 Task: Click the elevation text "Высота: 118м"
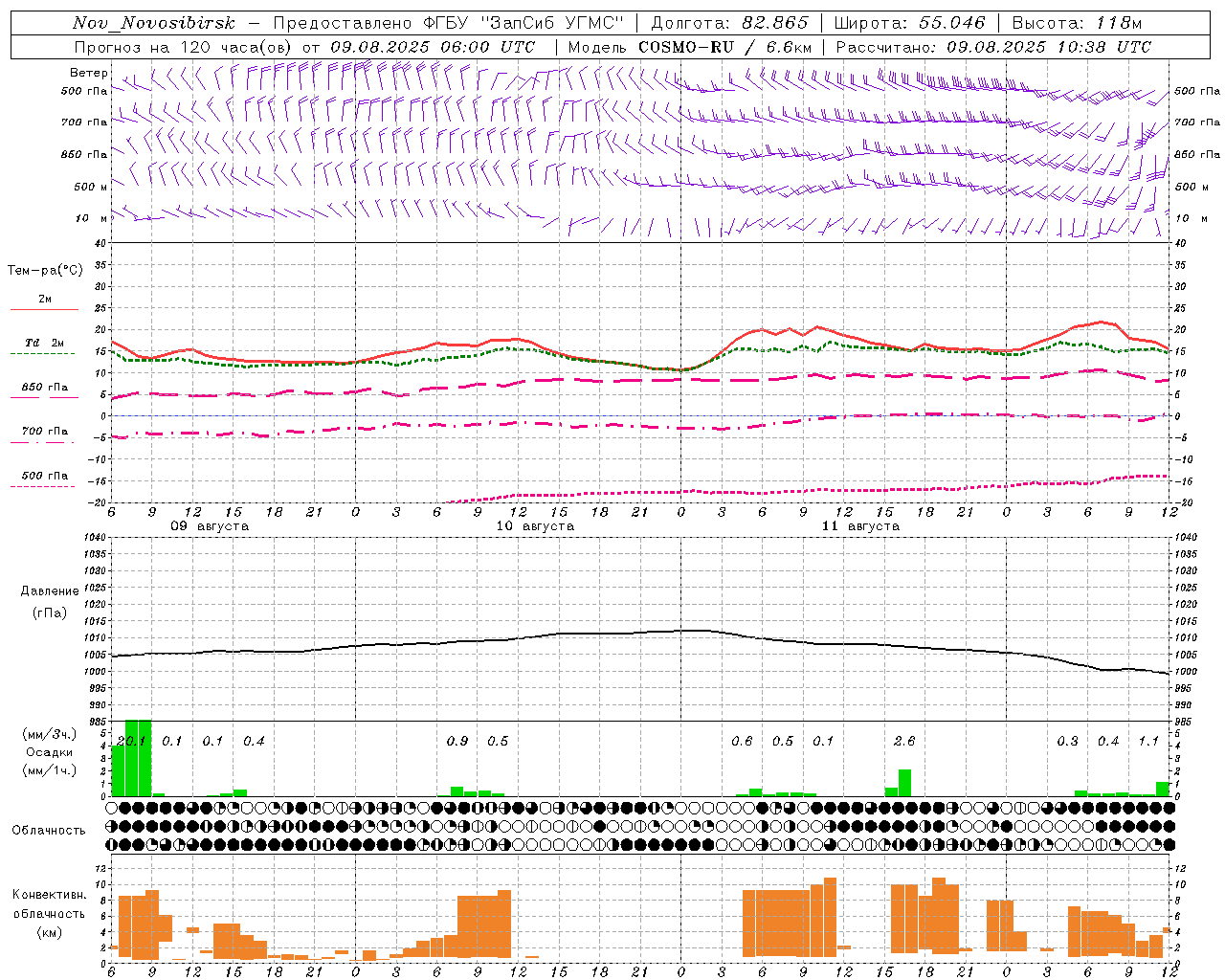1077,23
